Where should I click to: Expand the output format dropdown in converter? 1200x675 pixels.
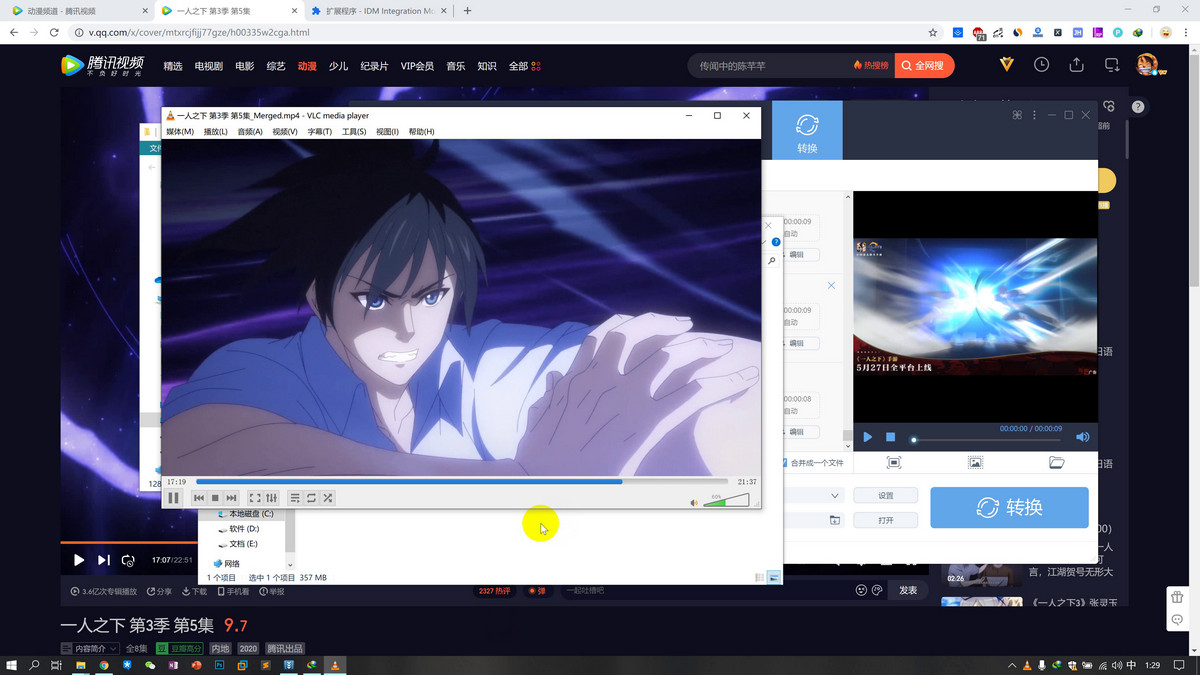click(x=835, y=496)
